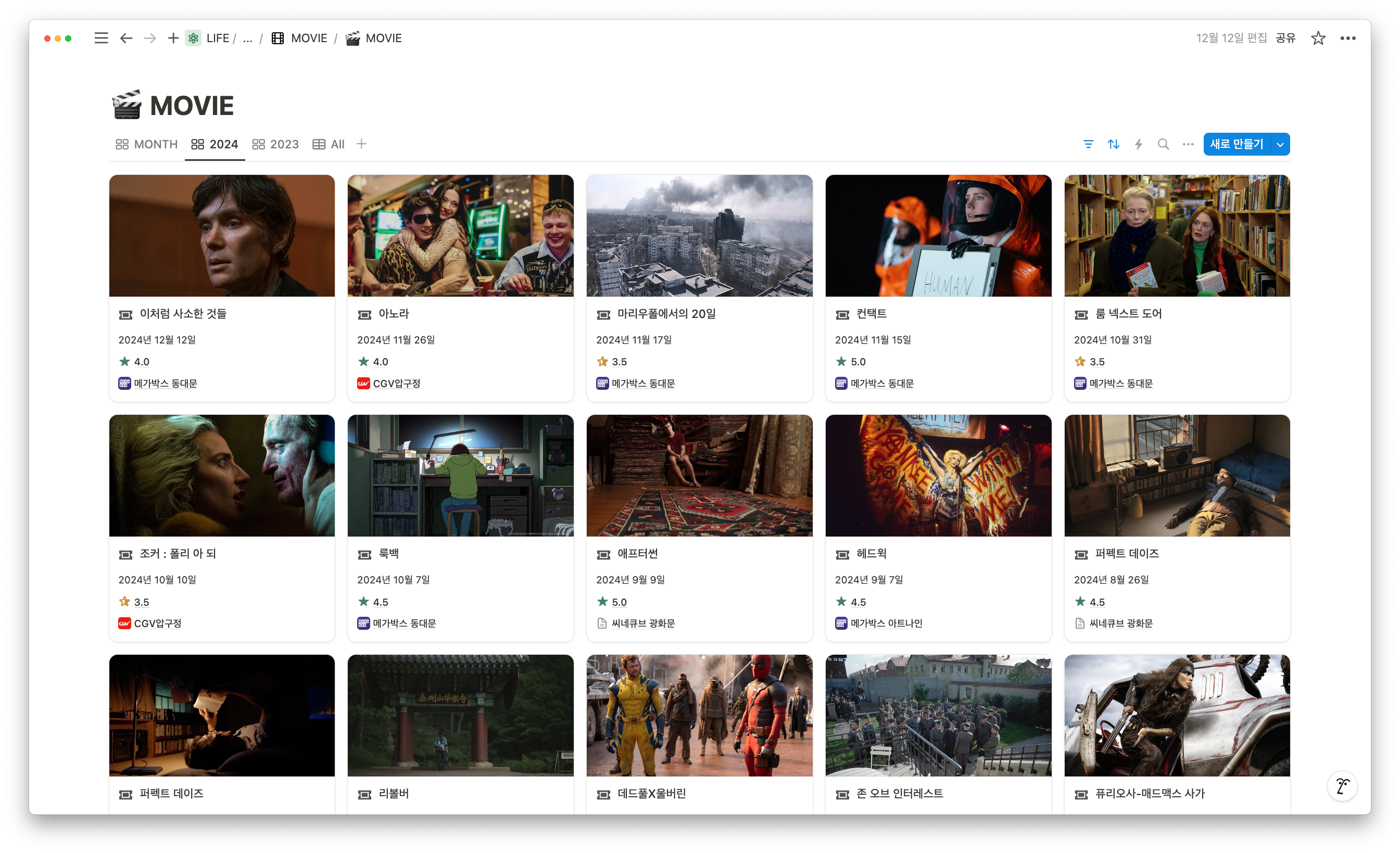Open the CGV압구정 link under 아노라
Viewport: 1400px width, 853px height.
pos(396,384)
